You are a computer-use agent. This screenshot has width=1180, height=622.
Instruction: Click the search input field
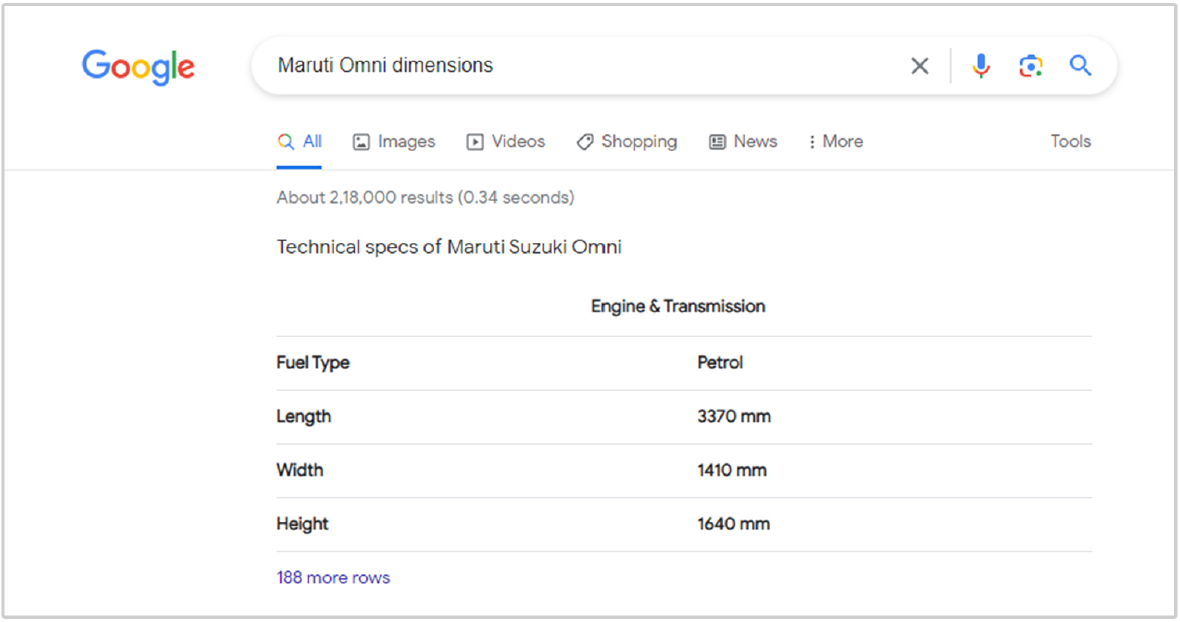pos(500,65)
